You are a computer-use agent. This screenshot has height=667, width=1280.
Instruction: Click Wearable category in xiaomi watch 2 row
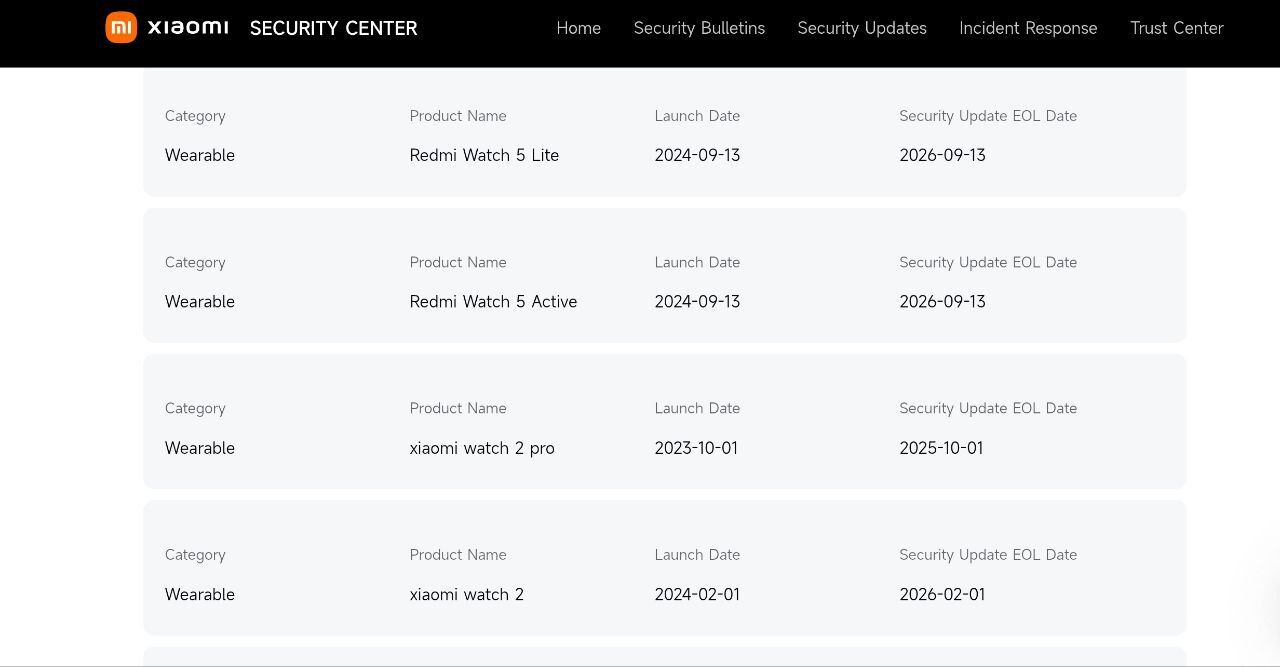200,595
